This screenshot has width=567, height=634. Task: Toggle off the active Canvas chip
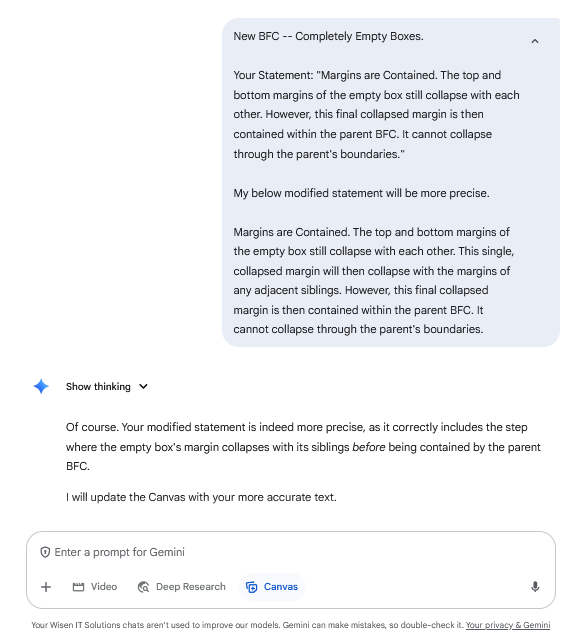[272, 587]
